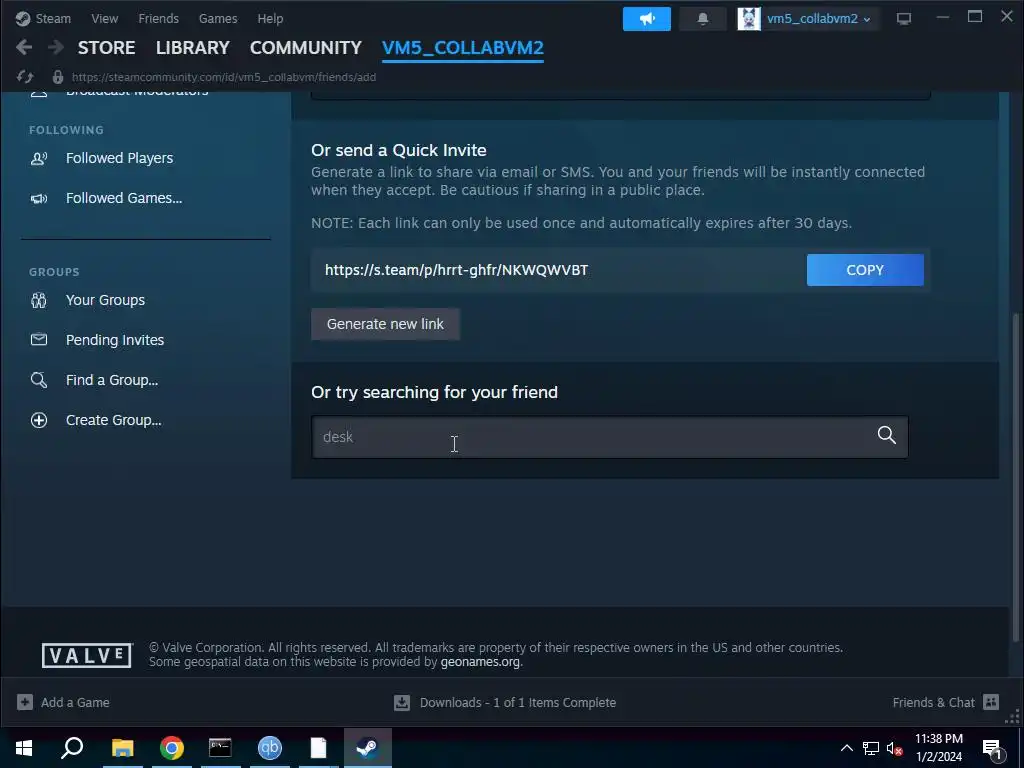Viewport: 1024px width, 768px height.
Task: Click the muted volume tray icon
Action: tap(895, 748)
